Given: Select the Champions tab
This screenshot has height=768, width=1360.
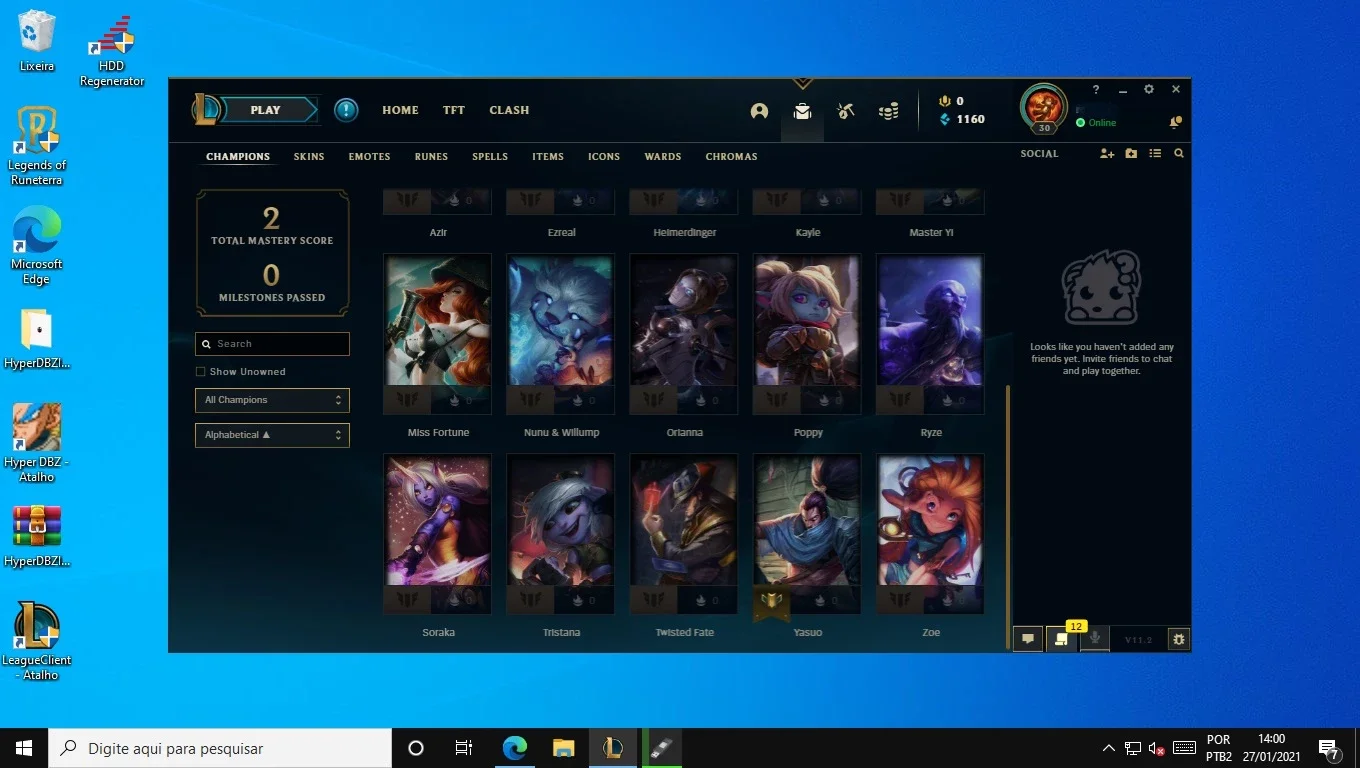Looking at the screenshot, I should 238,157.
